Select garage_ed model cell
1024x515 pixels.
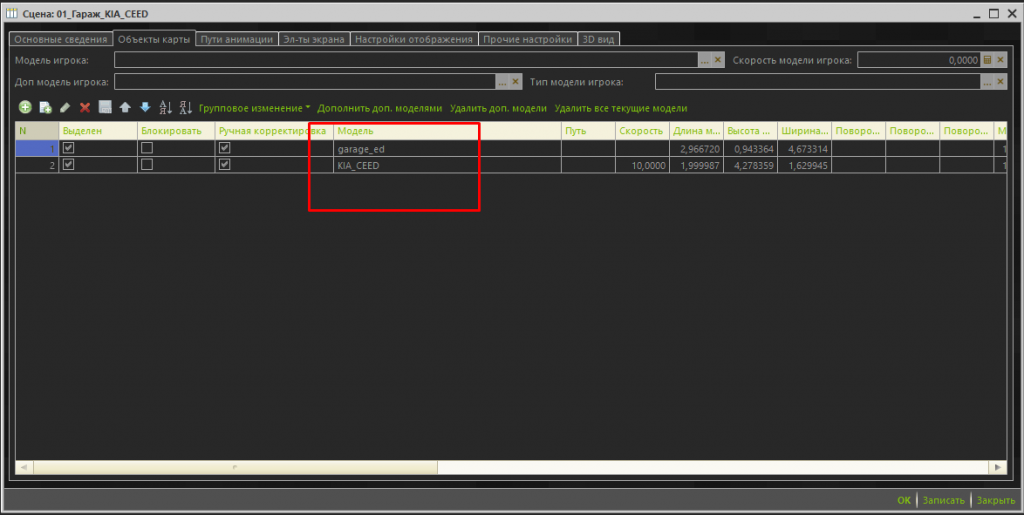447,149
